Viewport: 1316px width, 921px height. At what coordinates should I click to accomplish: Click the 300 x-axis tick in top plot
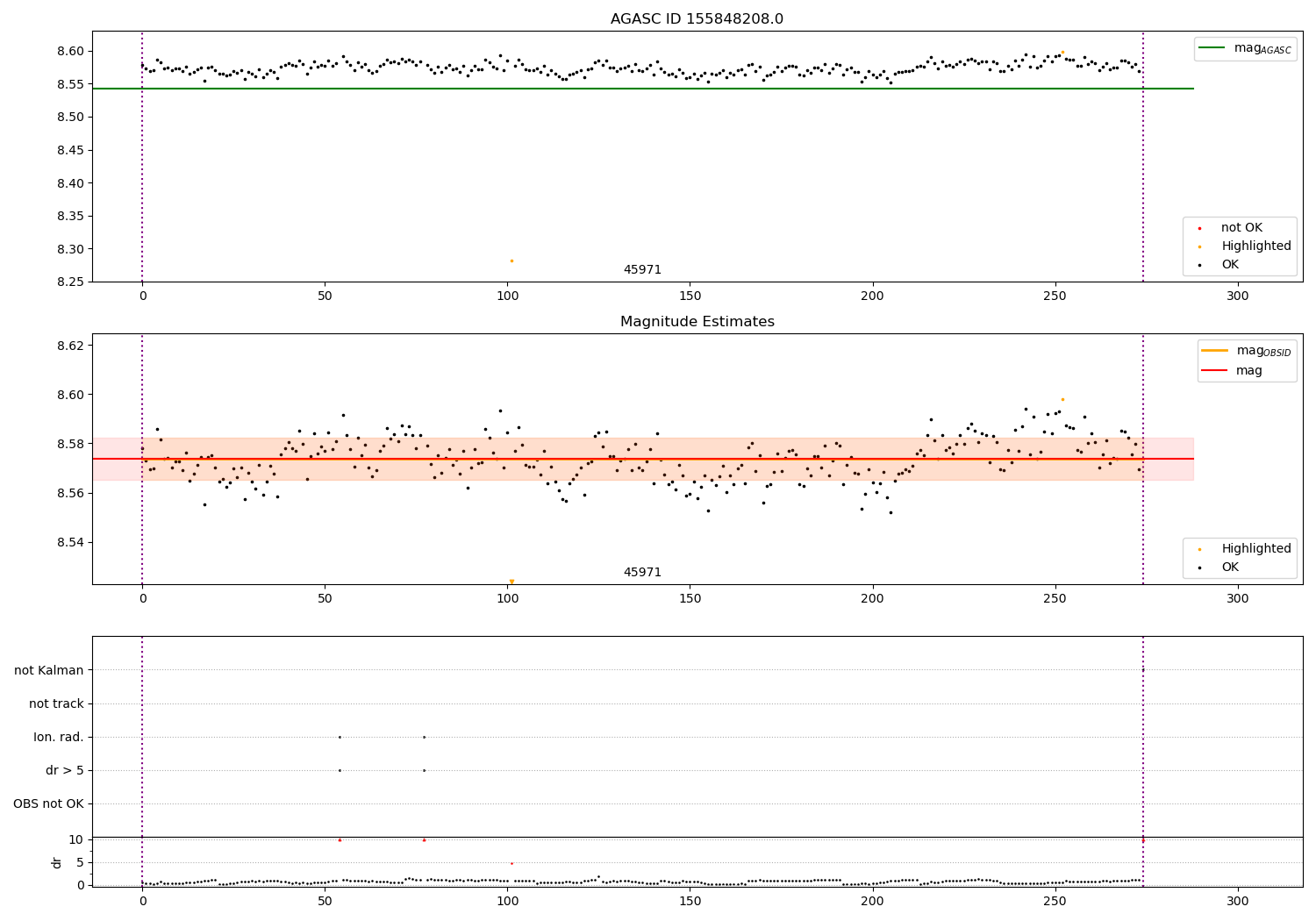[x=1238, y=296]
